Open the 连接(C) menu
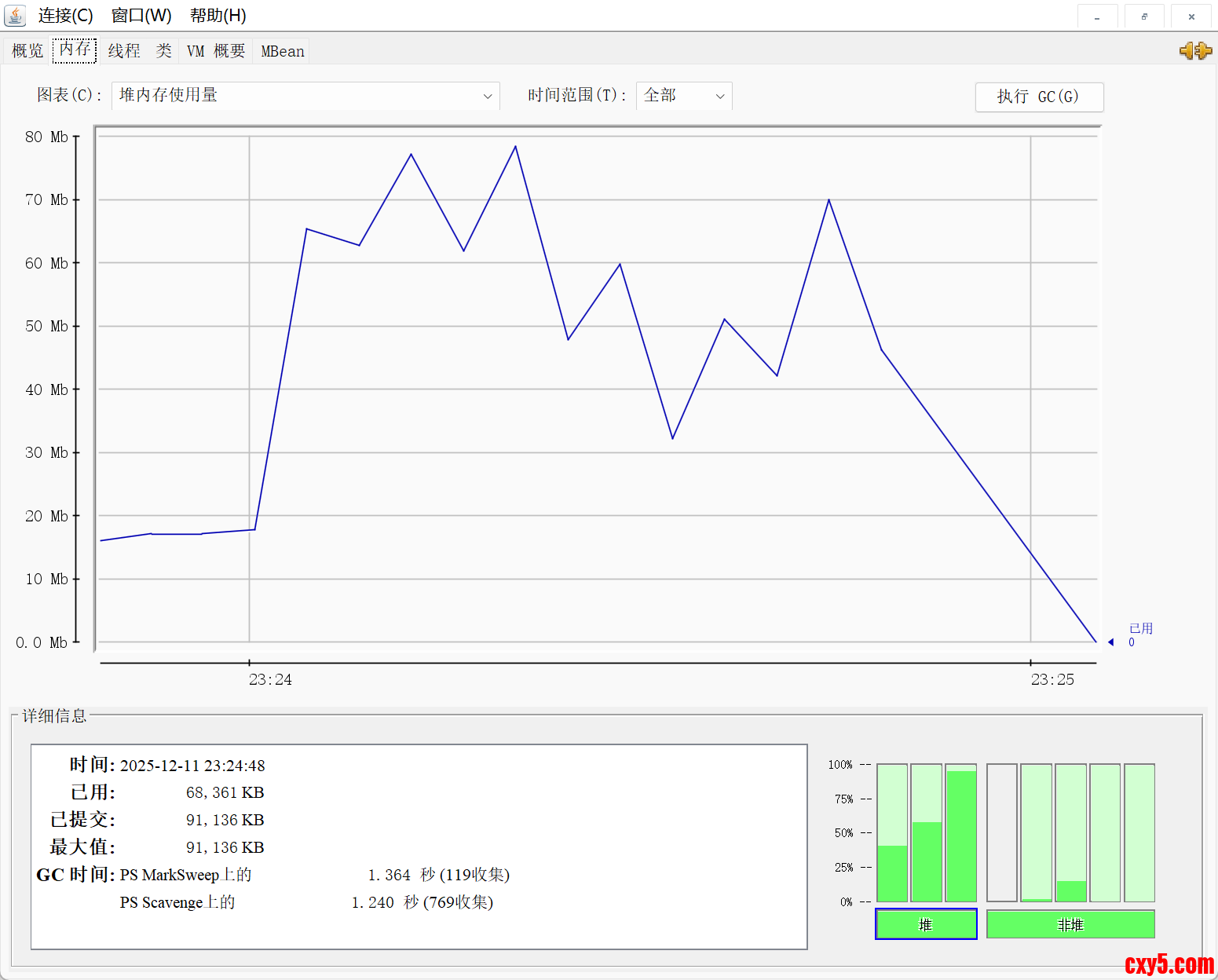 [65, 16]
